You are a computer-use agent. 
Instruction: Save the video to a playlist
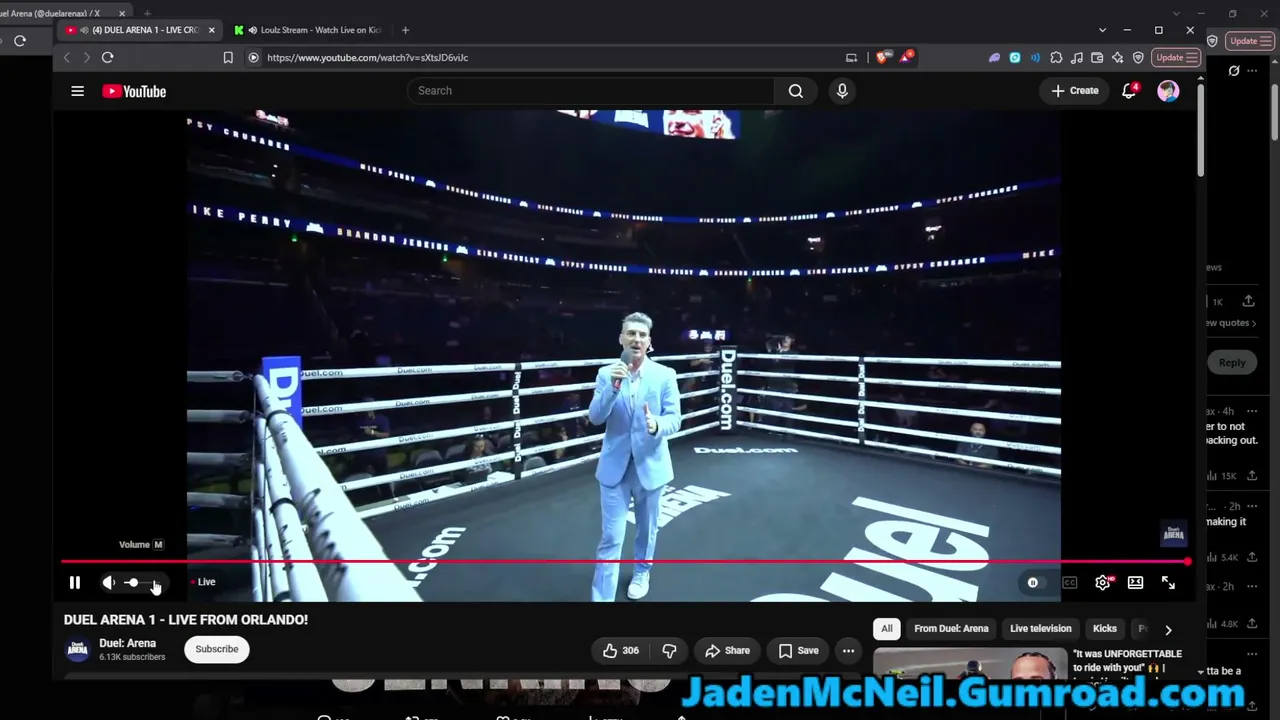798,651
